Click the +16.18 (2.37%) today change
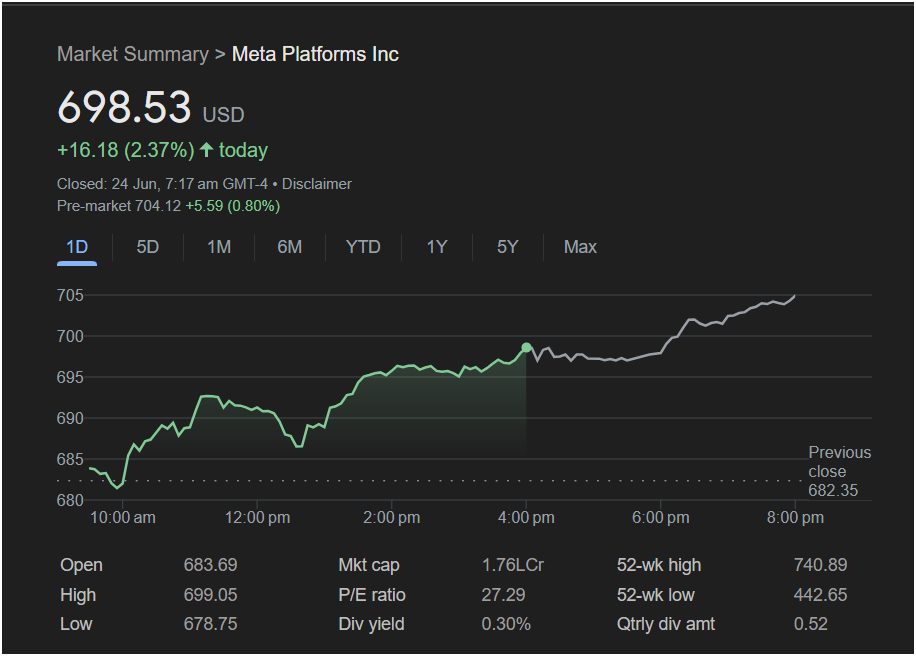The image size is (916, 656). [x=162, y=150]
